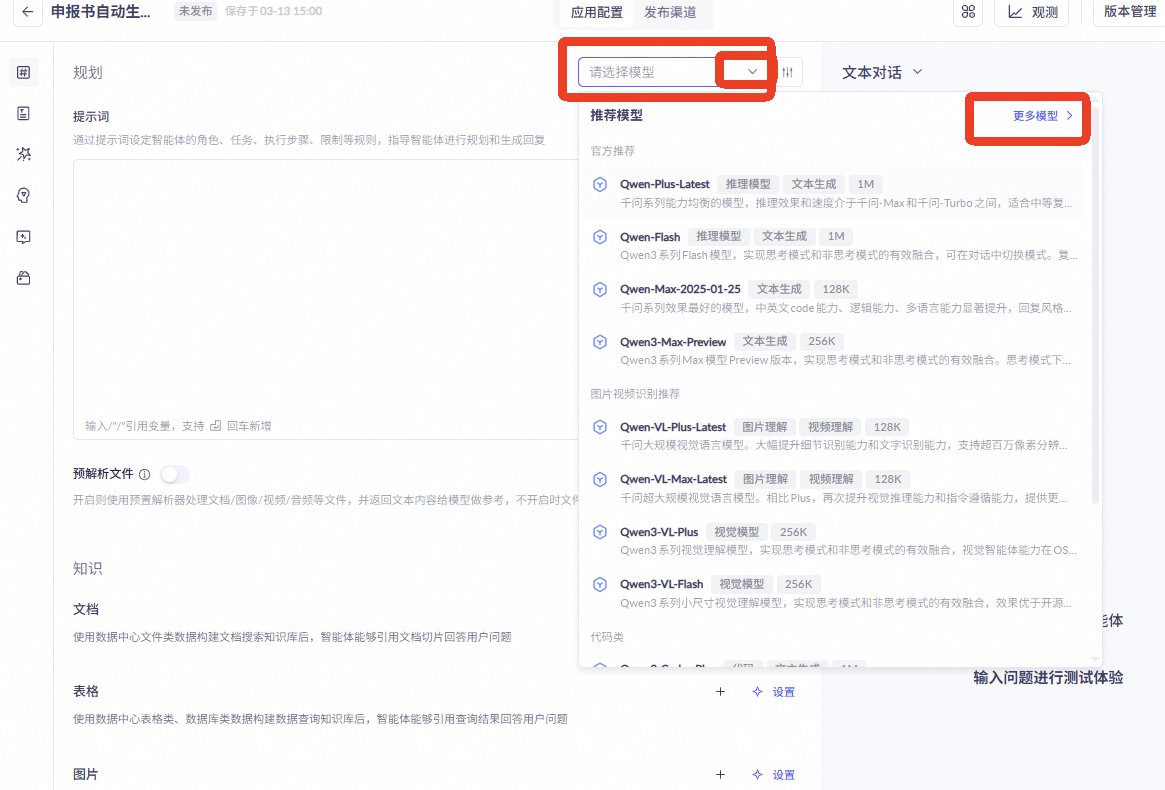Select sidebar lightbulb head icon

tap(24, 195)
